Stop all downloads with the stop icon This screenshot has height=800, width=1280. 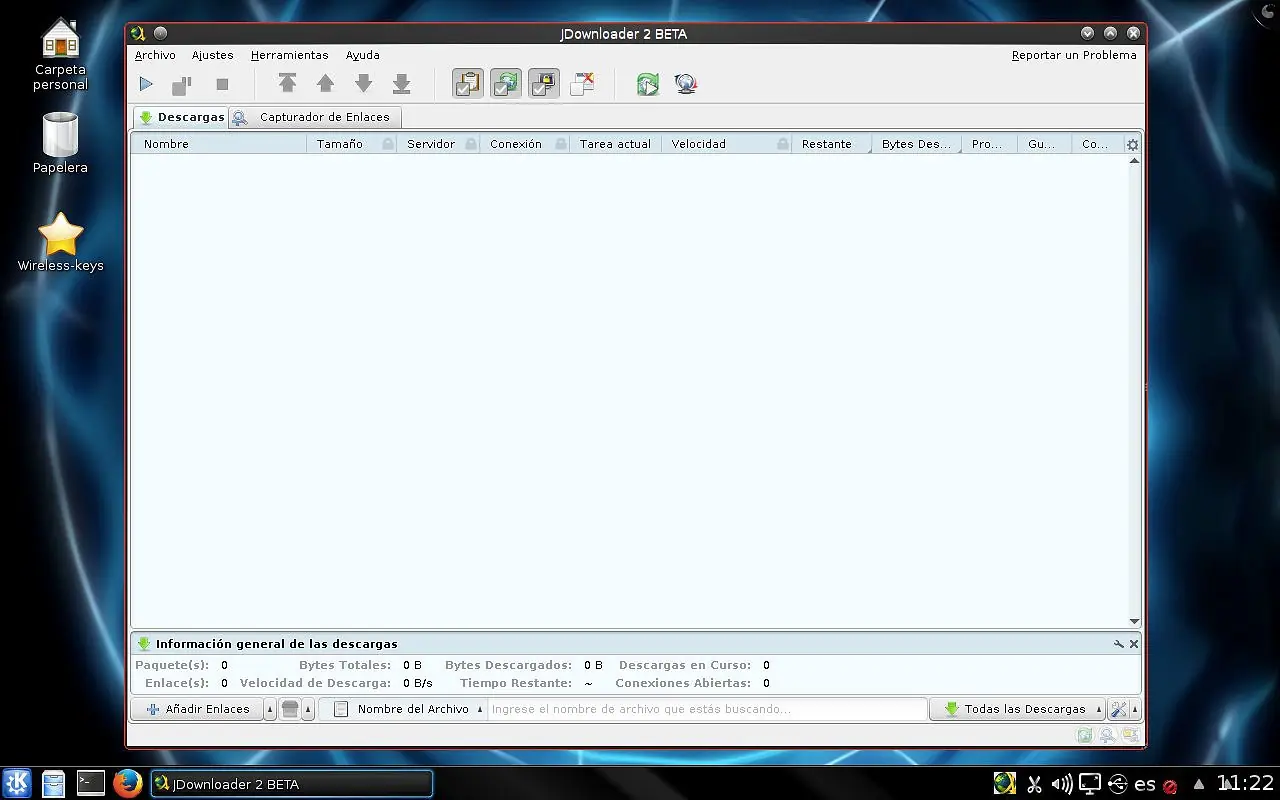tap(222, 85)
